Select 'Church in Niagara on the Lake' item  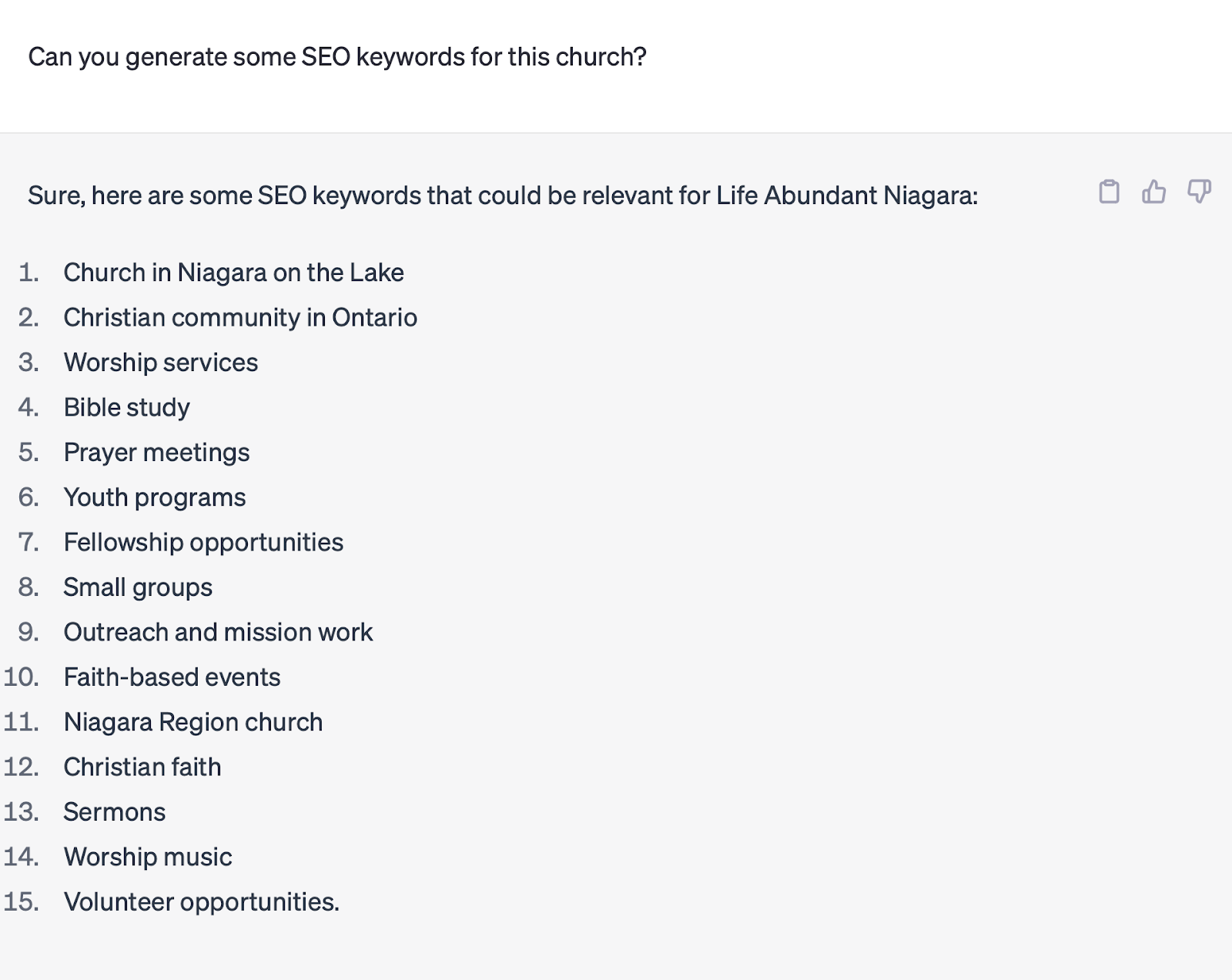(234, 273)
